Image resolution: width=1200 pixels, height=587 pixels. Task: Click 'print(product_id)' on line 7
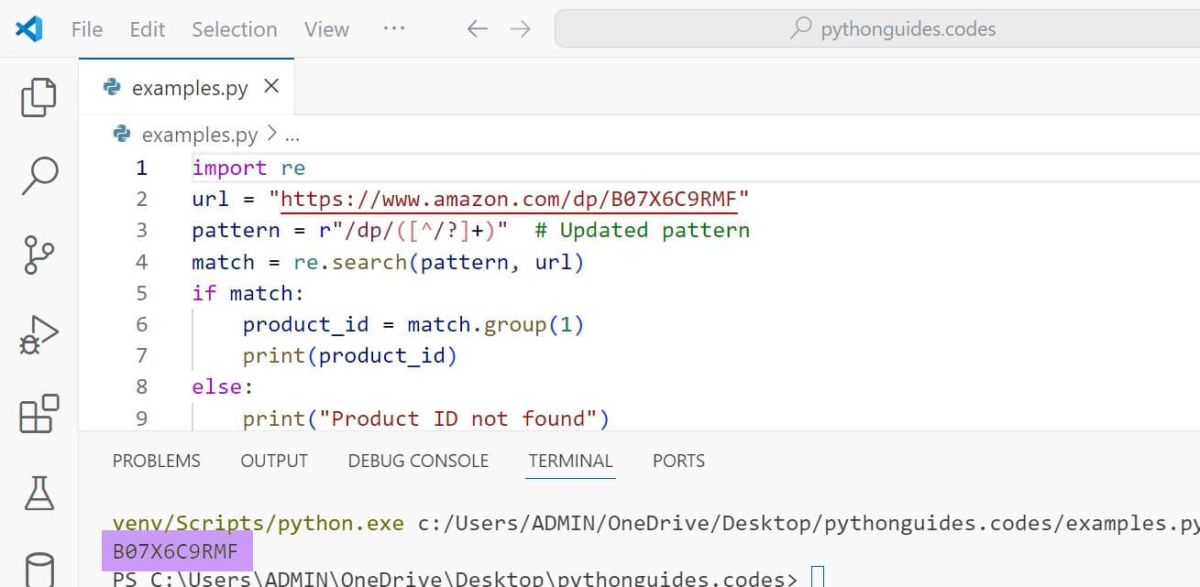(349, 356)
